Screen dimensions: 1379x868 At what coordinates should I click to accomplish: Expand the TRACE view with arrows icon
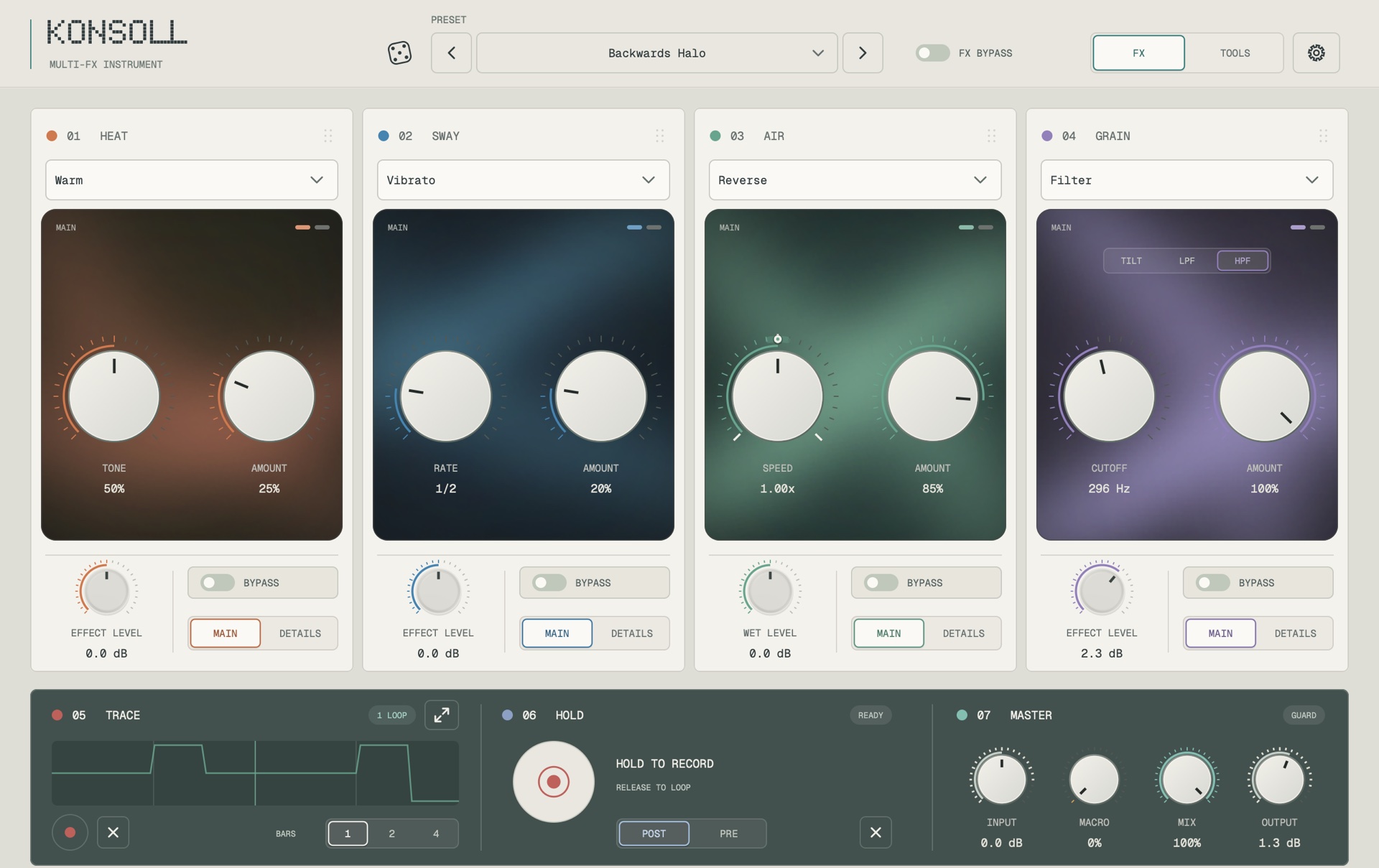coord(442,715)
